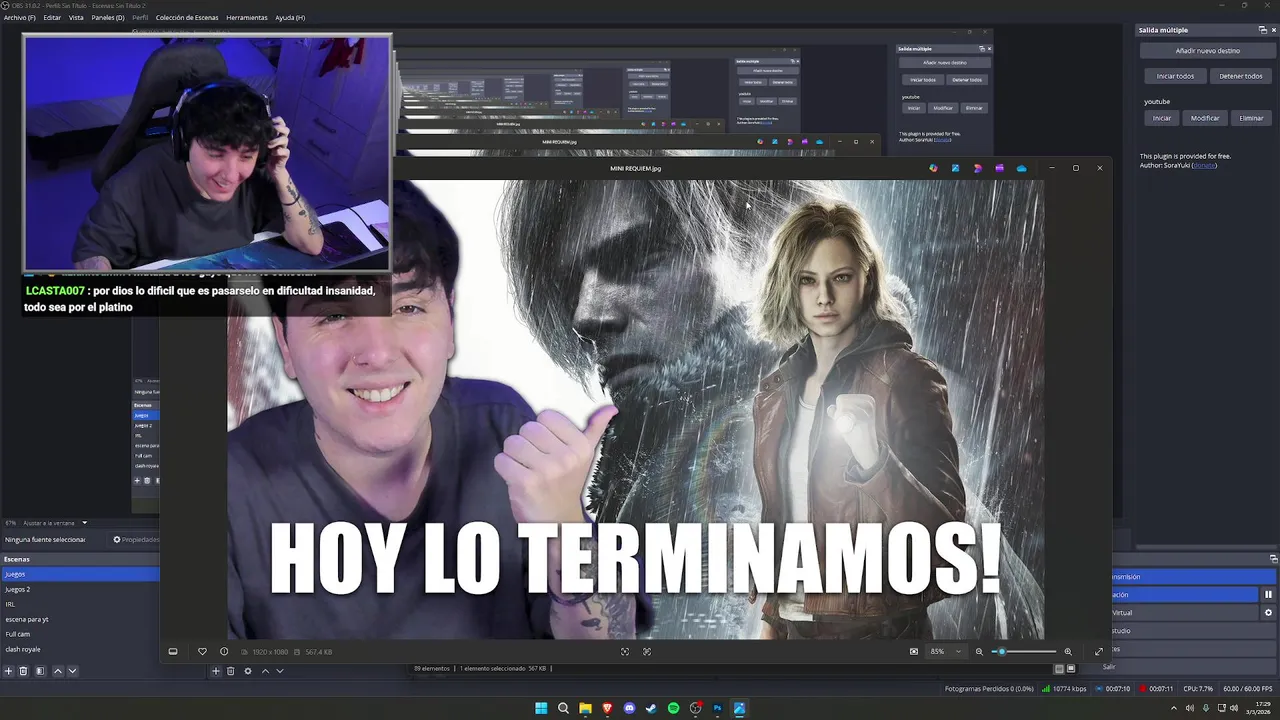Open the Herramientas menu
The image size is (1280, 720).
point(247,17)
